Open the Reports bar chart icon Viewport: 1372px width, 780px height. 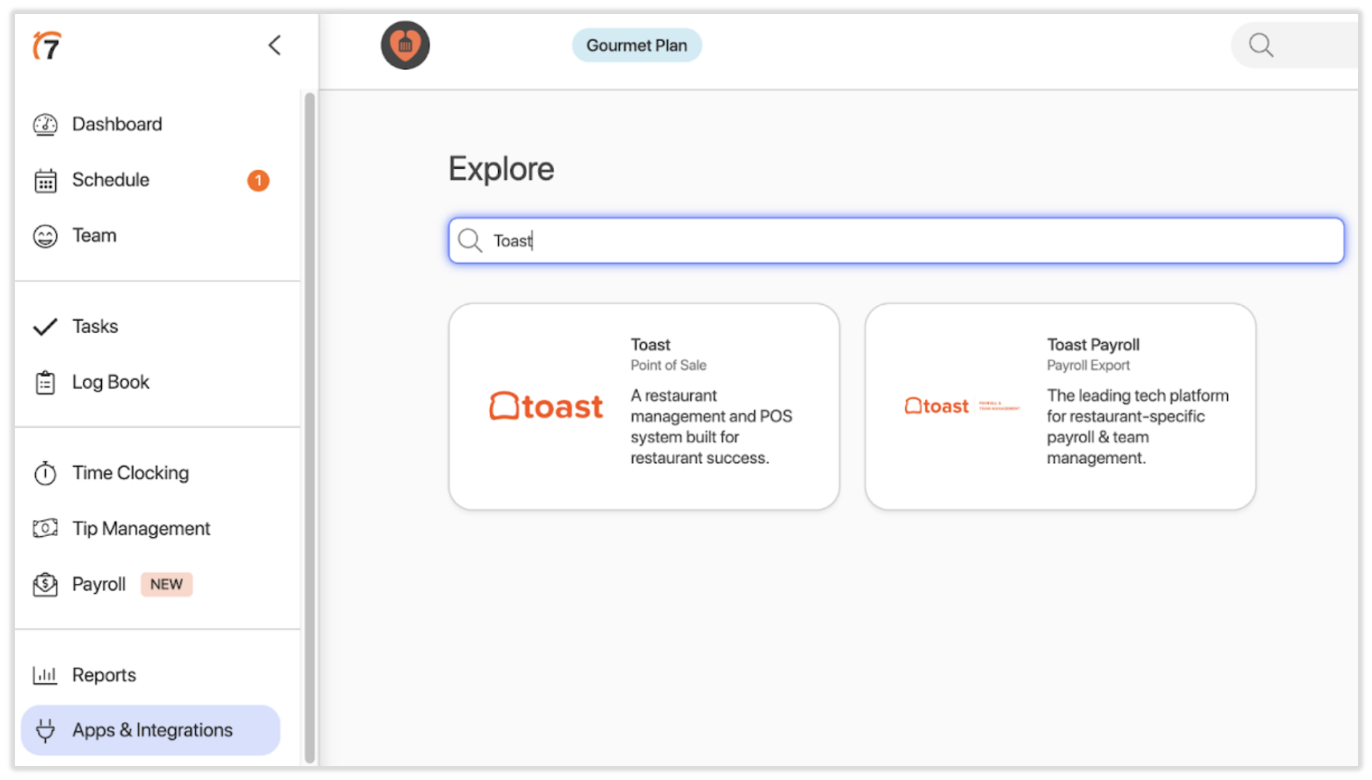click(x=45, y=676)
